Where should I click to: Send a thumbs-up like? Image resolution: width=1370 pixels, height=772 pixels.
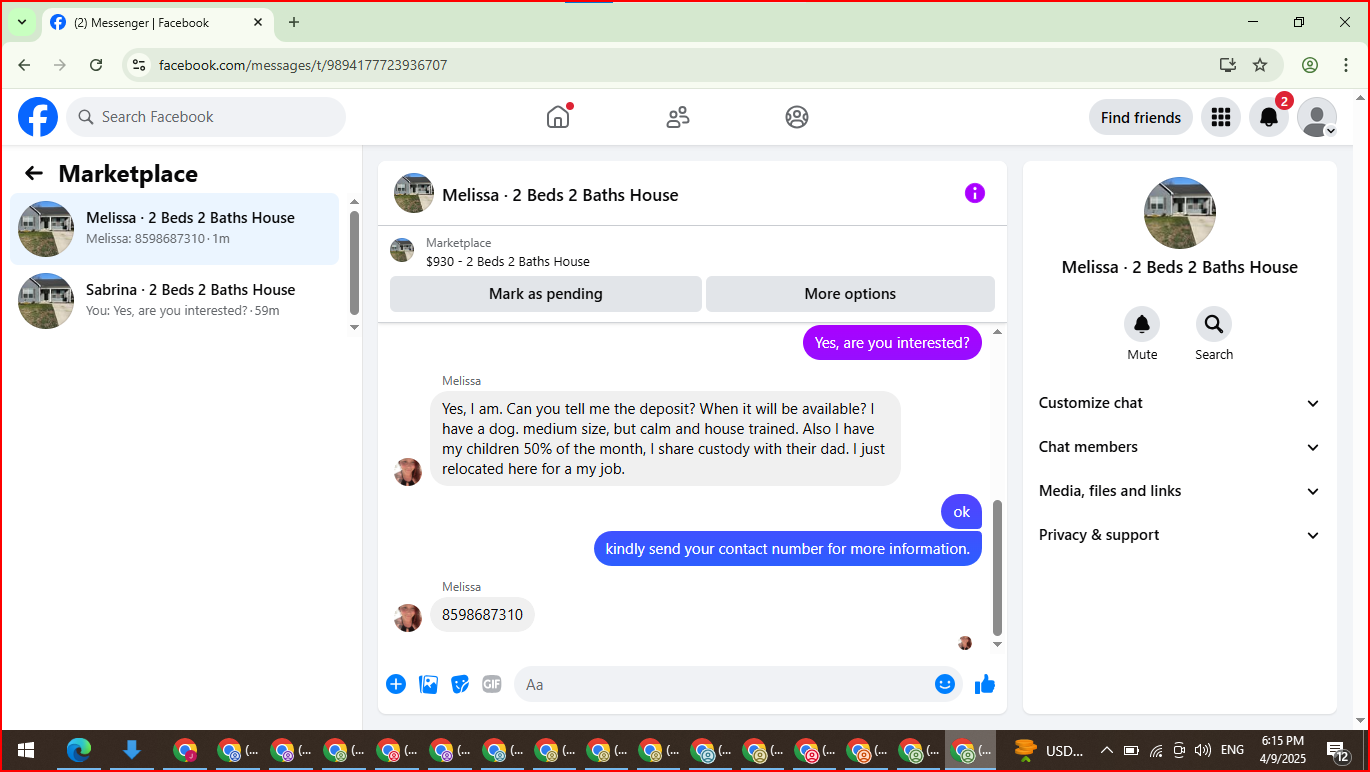985,684
